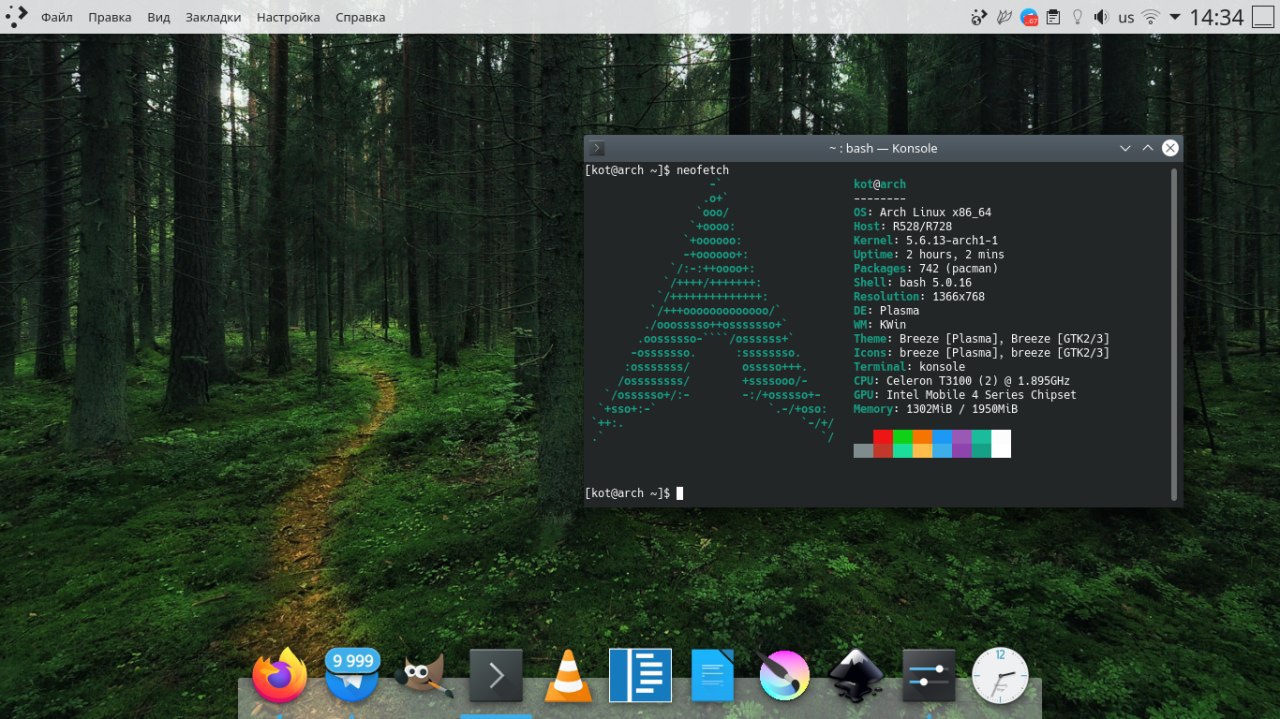
Task: Switch to Konsole via its dock icon
Action: coord(496,677)
